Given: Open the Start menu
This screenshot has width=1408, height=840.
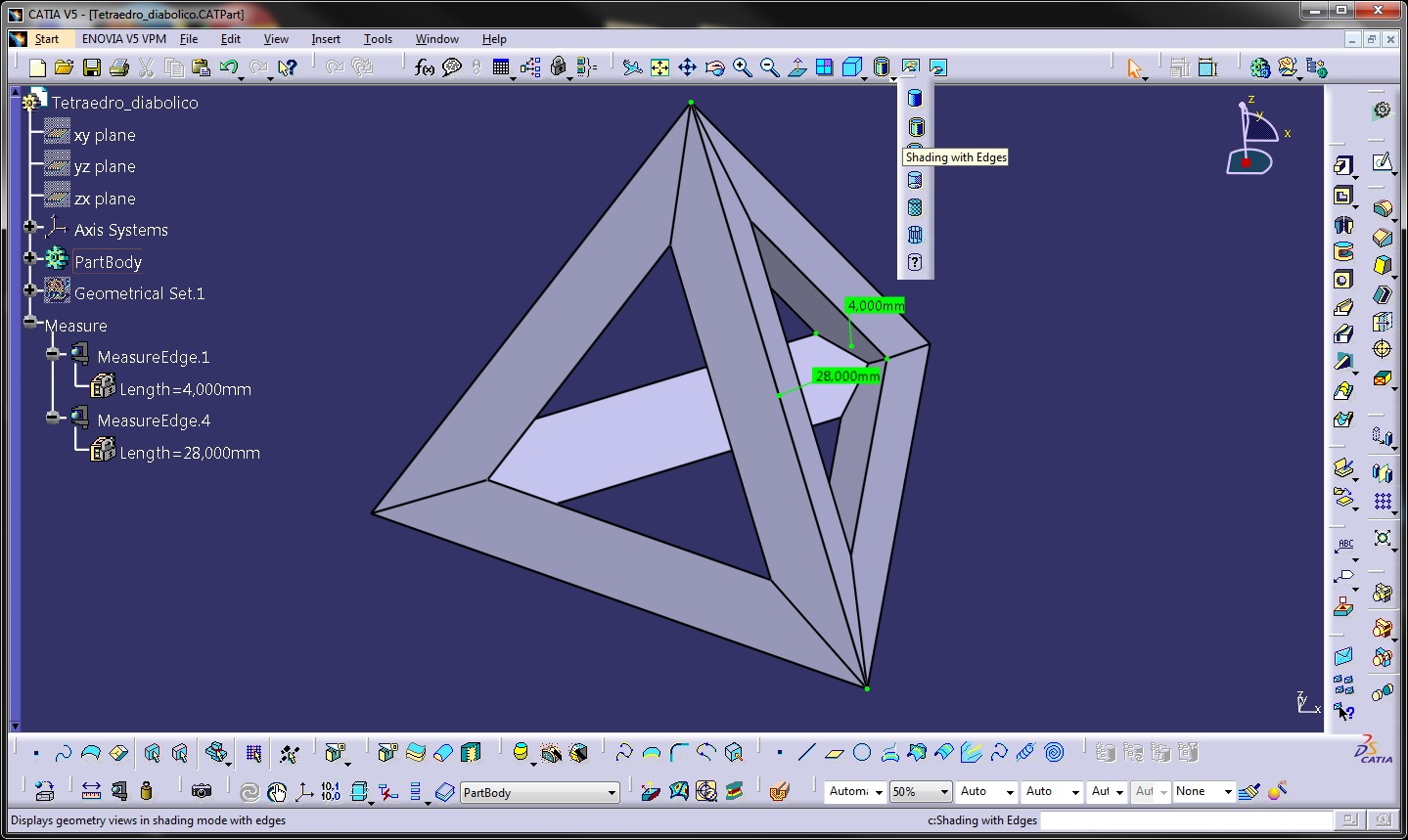Looking at the screenshot, I should [46, 39].
